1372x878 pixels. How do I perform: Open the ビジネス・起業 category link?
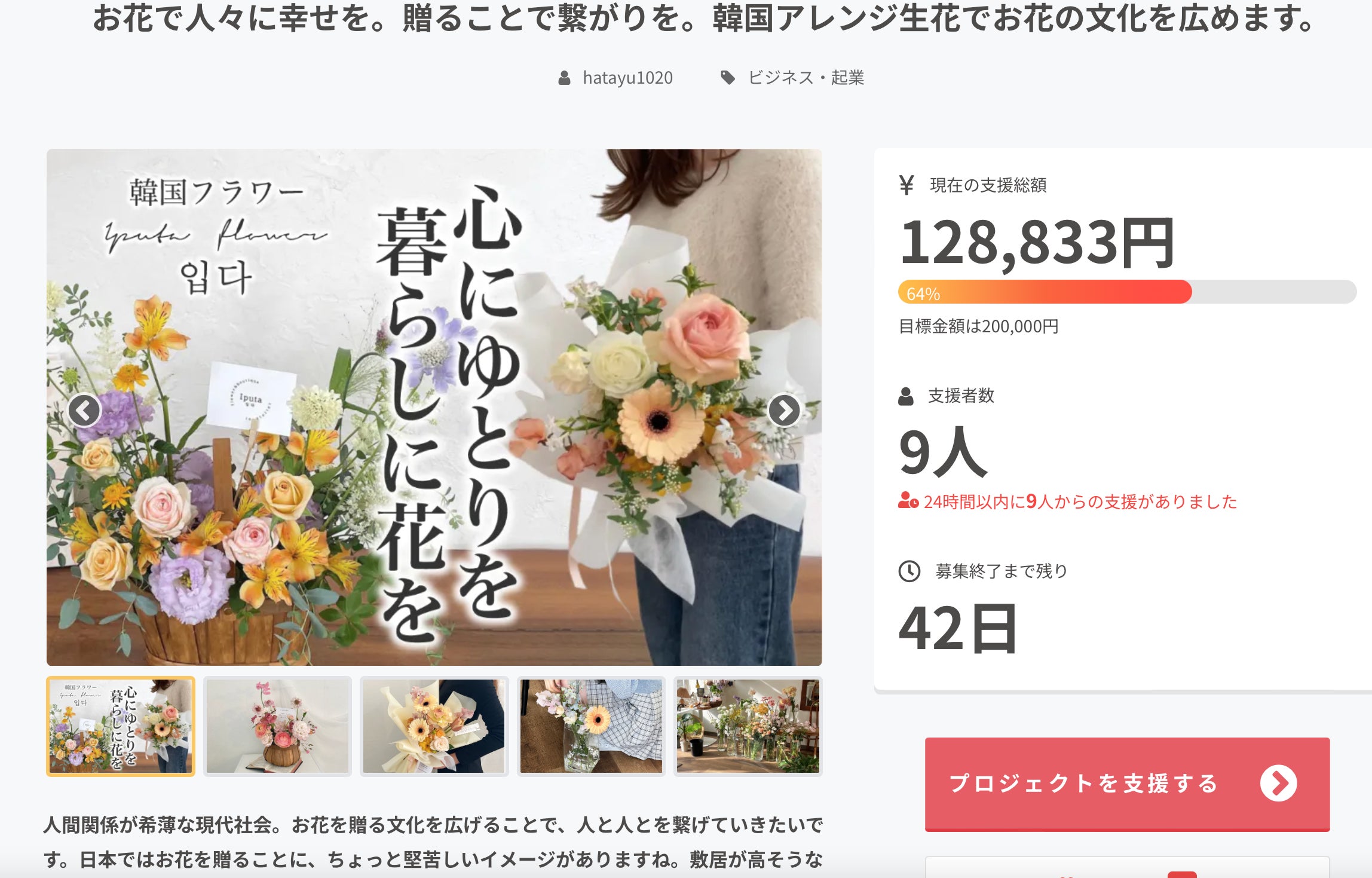pos(806,78)
